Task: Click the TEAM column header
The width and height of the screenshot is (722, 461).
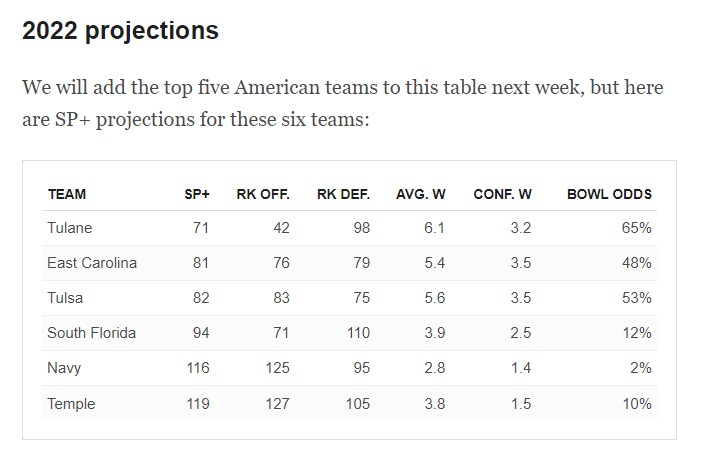Action: (x=67, y=194)
